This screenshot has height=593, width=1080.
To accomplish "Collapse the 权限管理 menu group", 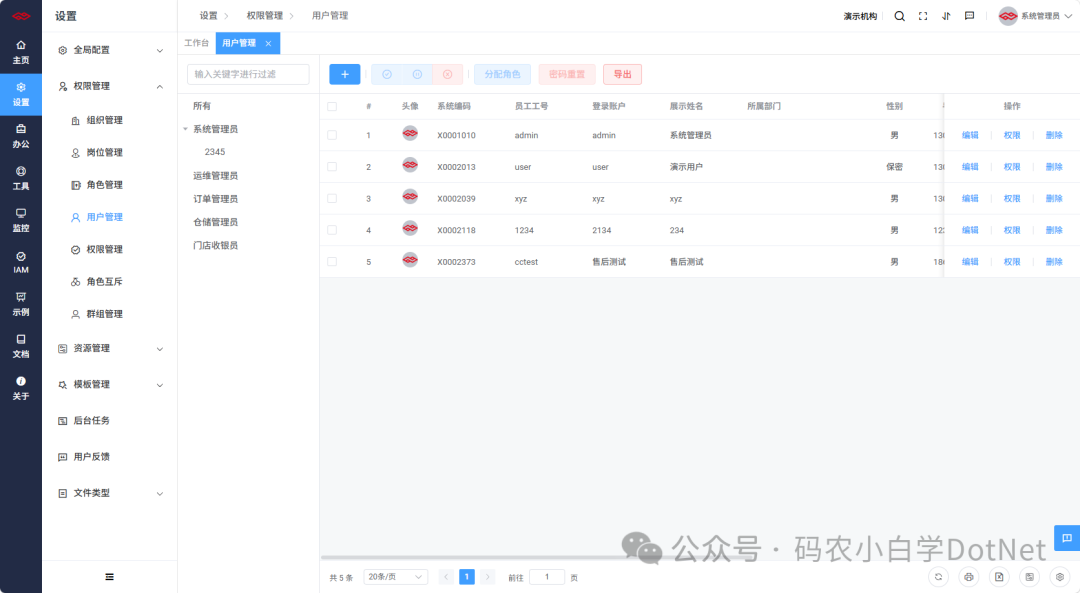I will [x=110, y=86].
